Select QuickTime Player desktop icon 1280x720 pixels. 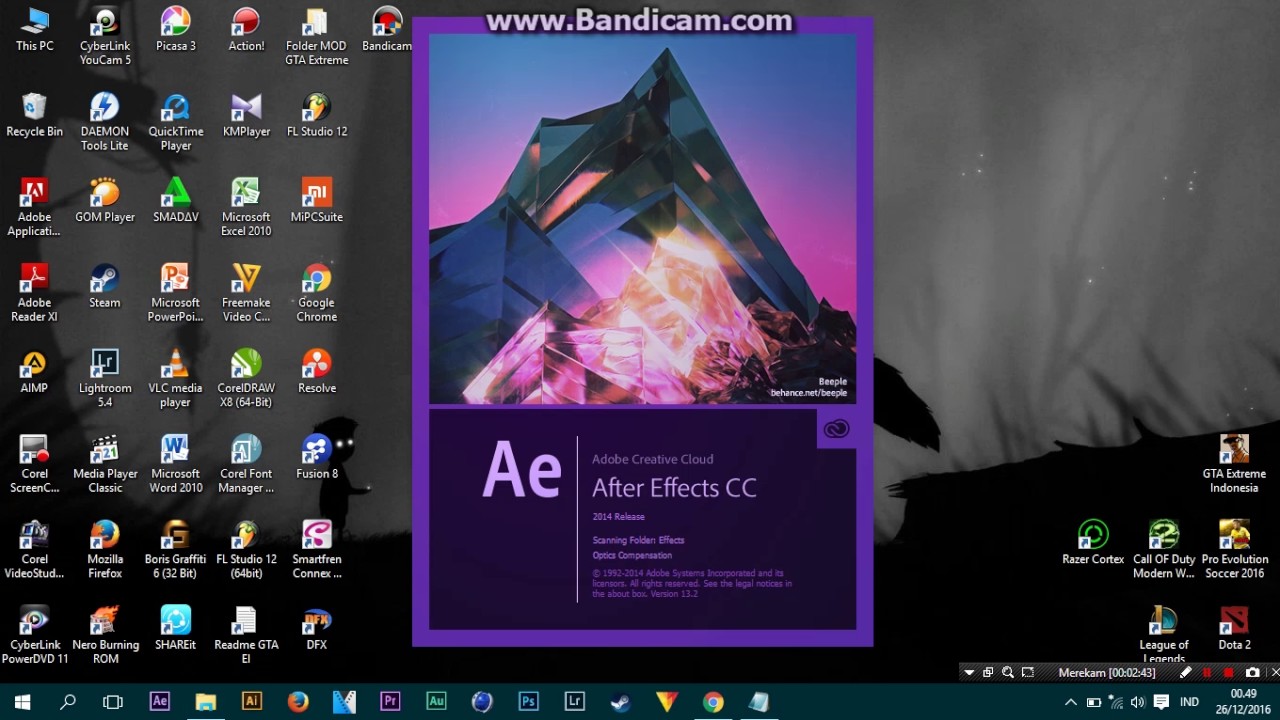click(x=176, y=122)
